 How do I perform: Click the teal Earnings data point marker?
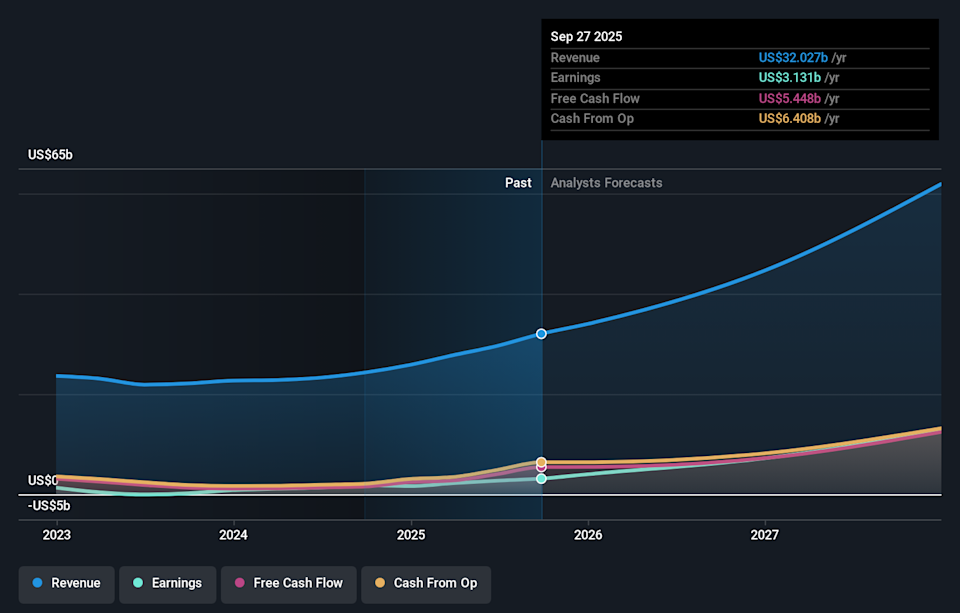541,479
